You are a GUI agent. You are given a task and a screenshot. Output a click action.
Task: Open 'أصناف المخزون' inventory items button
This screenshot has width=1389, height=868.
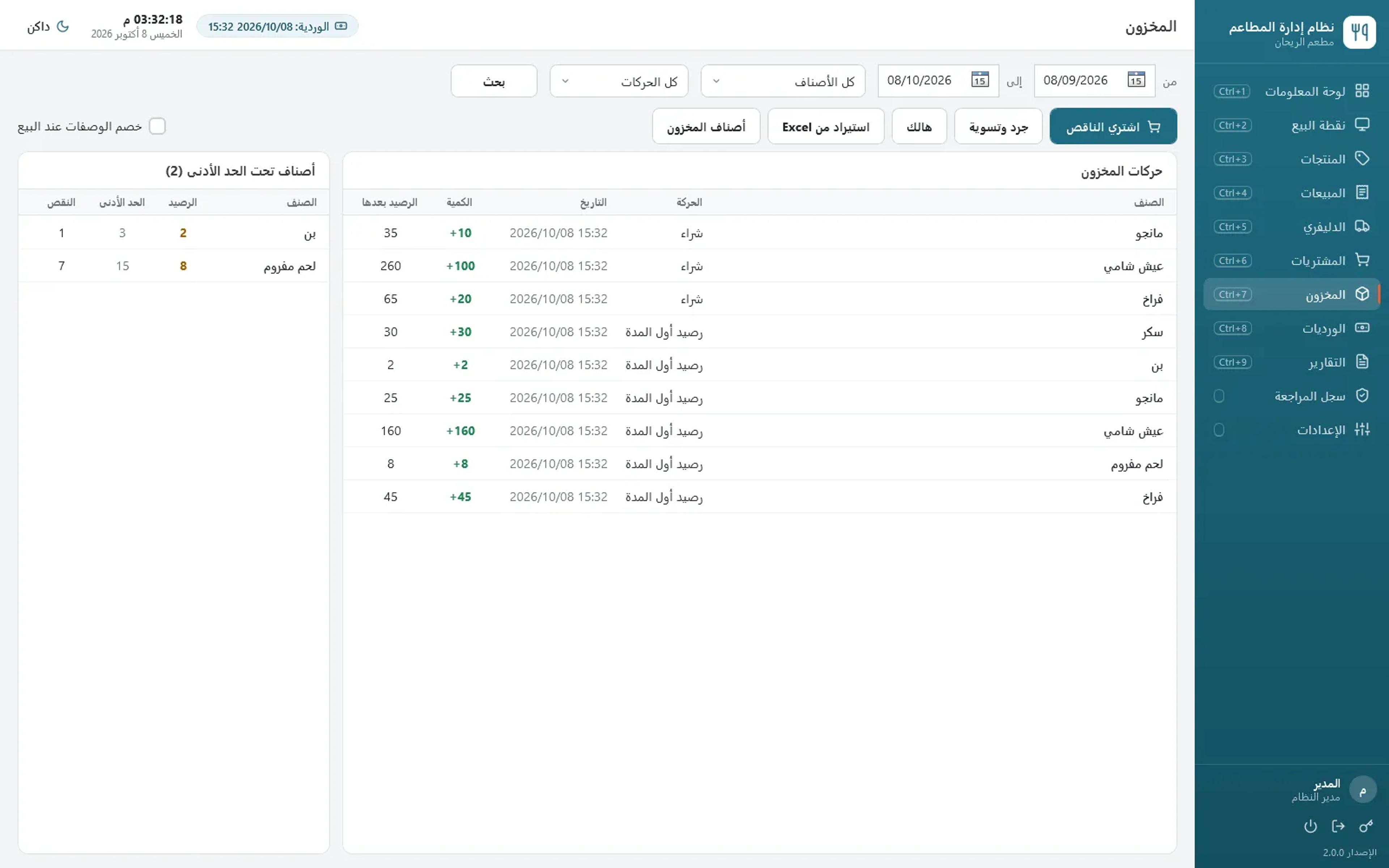click(706, 126)
